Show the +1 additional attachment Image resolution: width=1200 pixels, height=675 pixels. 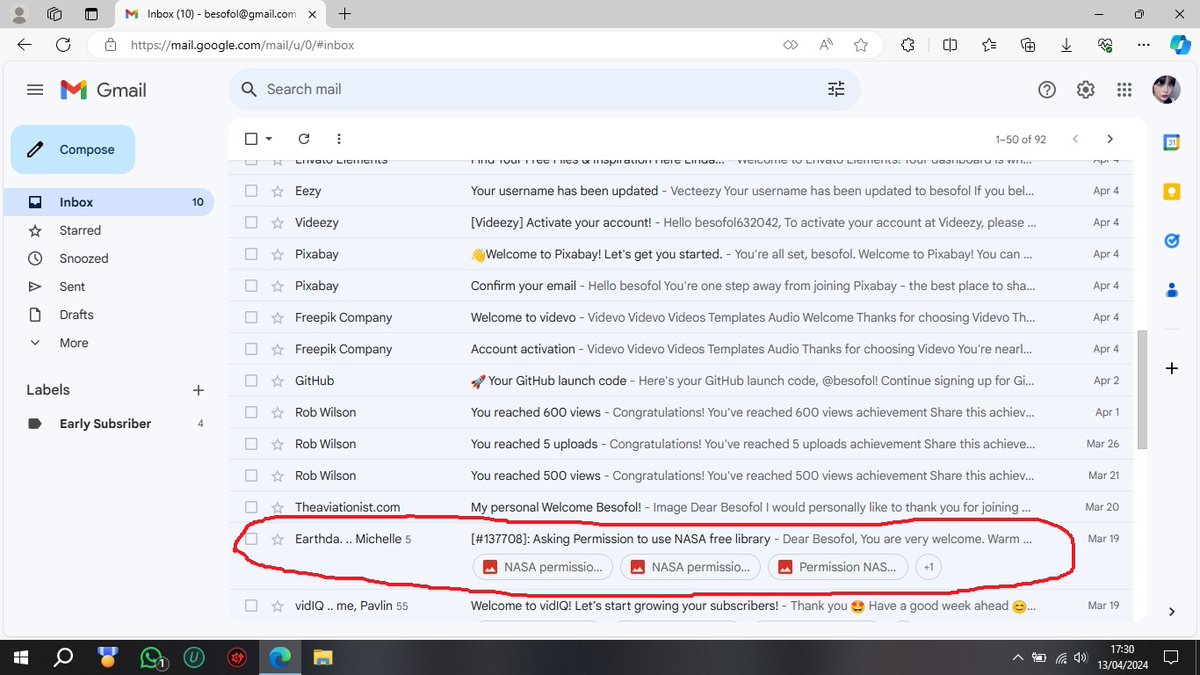click(929, 567)
